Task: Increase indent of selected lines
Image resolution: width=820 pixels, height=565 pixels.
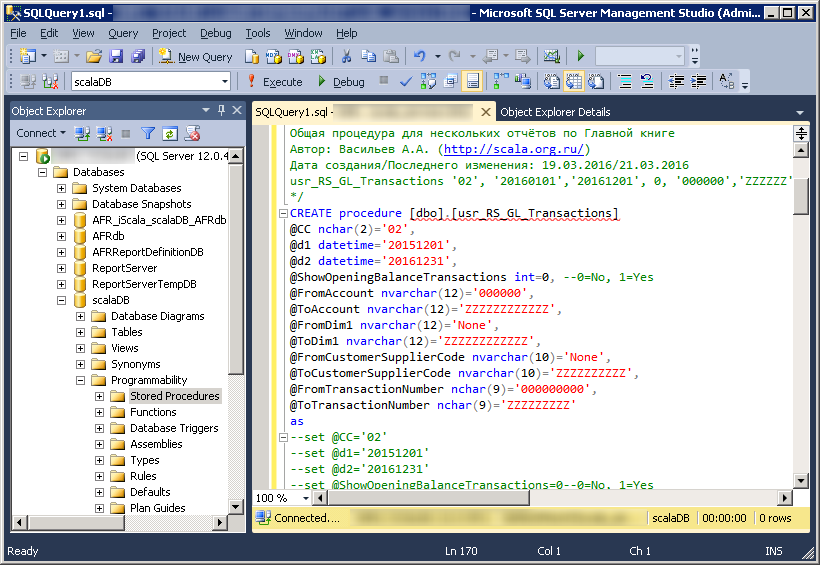Action: (x=698, y=82)
